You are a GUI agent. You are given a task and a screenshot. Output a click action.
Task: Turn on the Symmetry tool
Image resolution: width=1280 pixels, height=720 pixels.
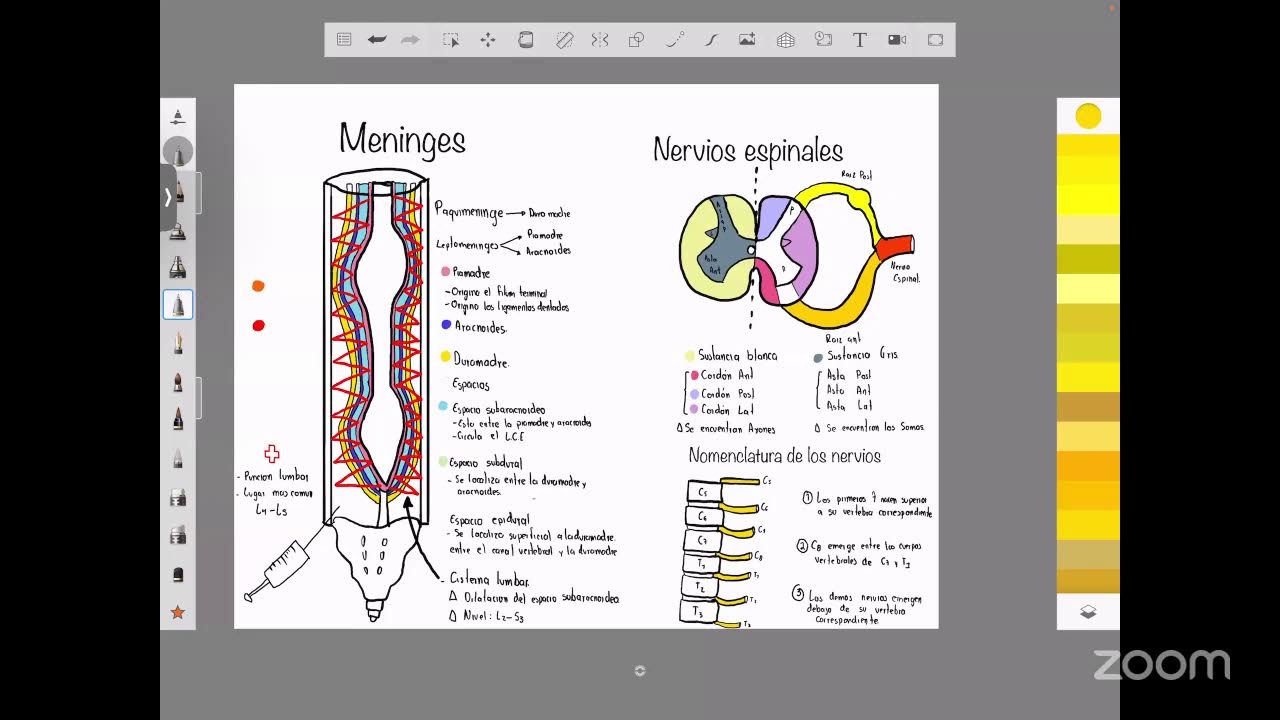600,40
